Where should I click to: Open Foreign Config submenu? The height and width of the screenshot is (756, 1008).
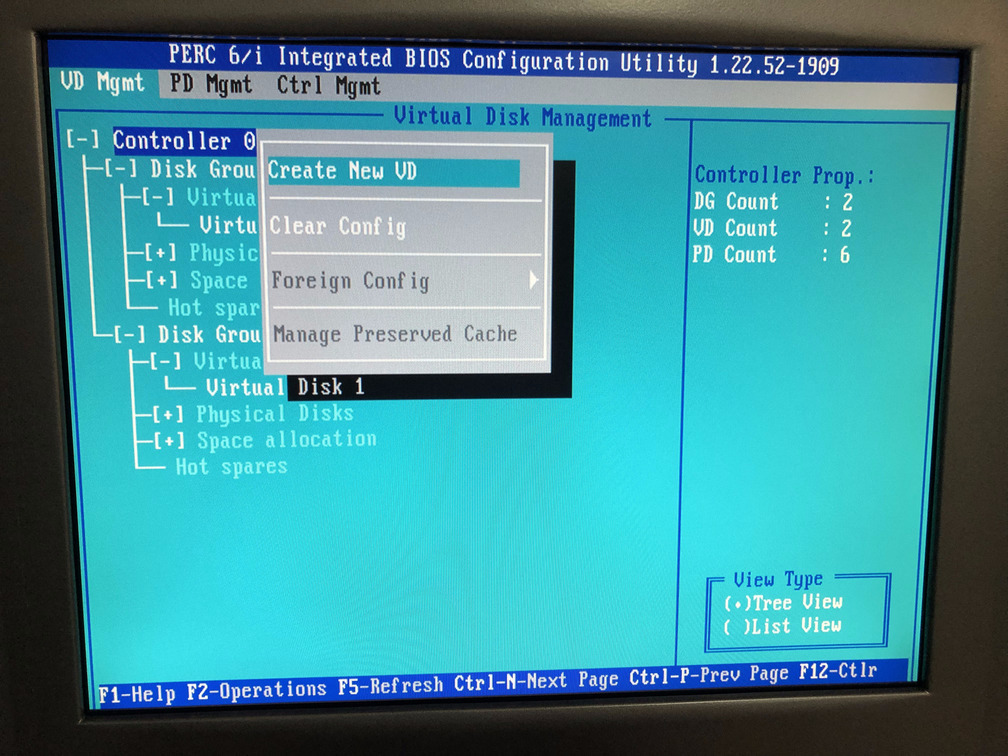click(x=405, y=280)
